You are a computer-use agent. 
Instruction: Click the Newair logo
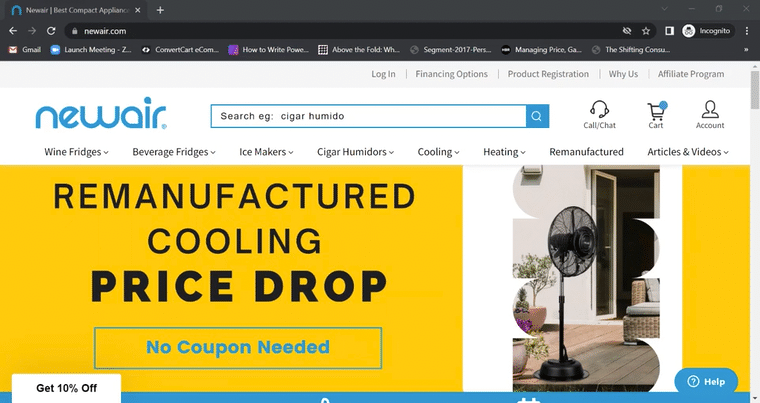101,116
